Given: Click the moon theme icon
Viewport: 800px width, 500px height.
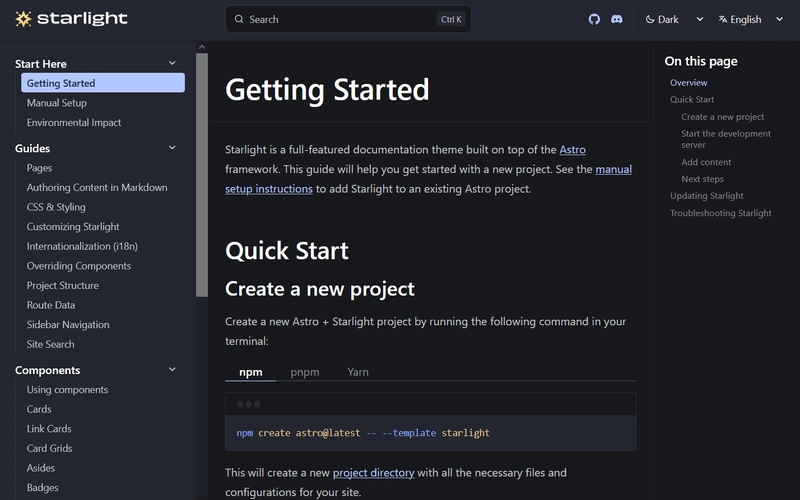Looking at the screenshot, I should (x=650, y=19).
